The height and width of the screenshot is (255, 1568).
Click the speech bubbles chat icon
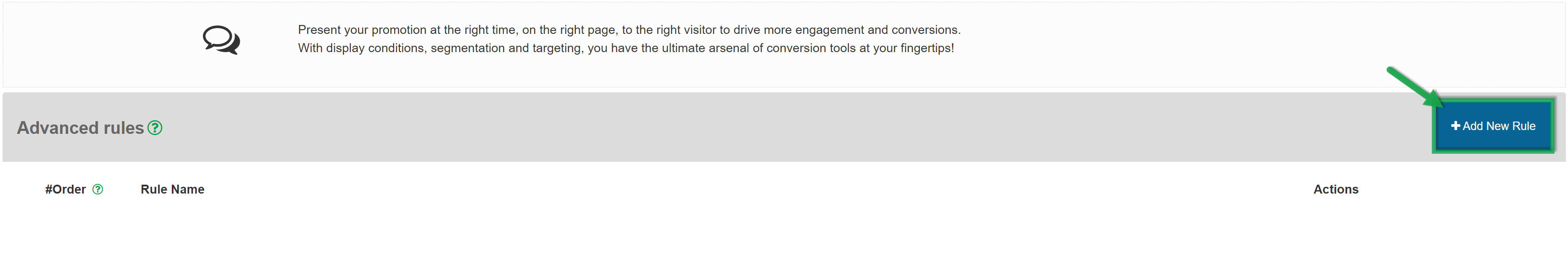pos(221,40)
